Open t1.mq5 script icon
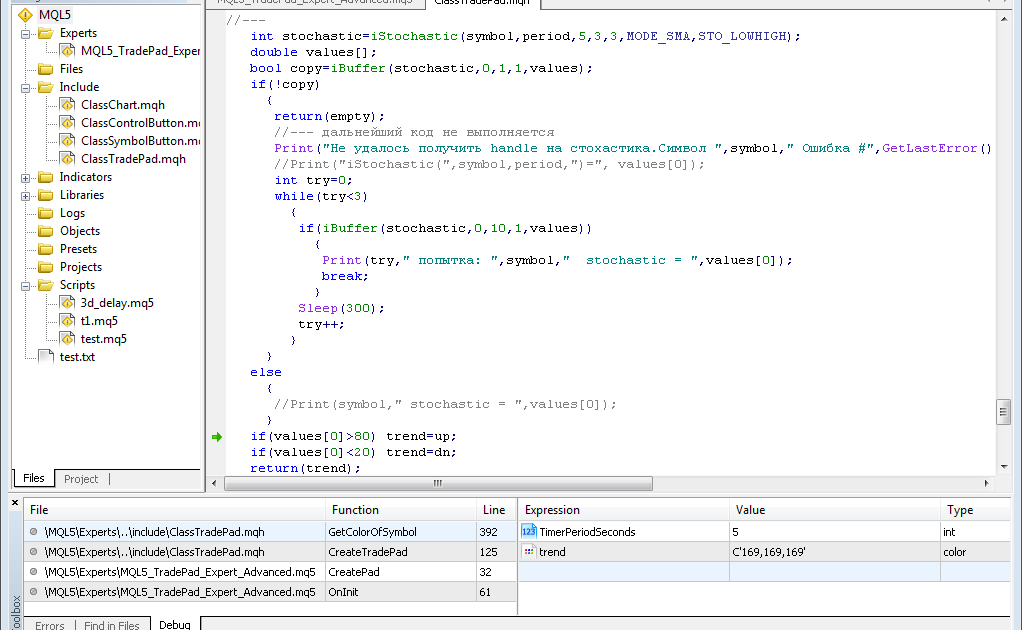 (67, 321)
